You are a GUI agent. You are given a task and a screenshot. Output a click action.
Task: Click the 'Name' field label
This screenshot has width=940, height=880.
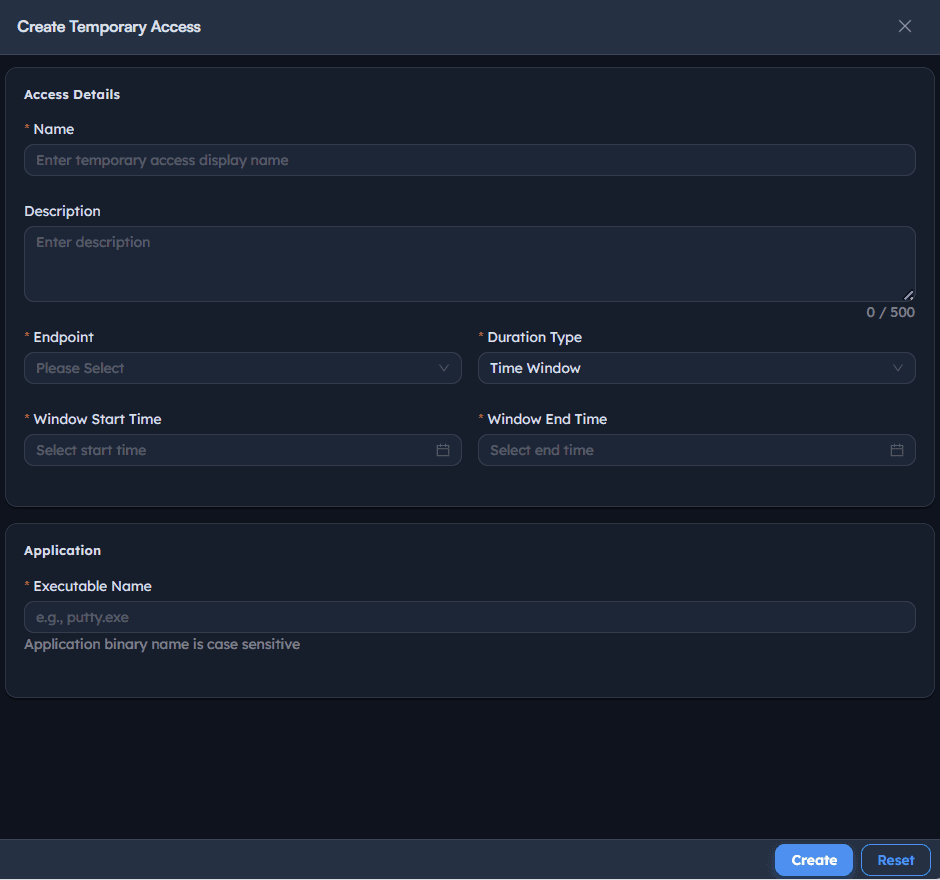tap(54, 129)
